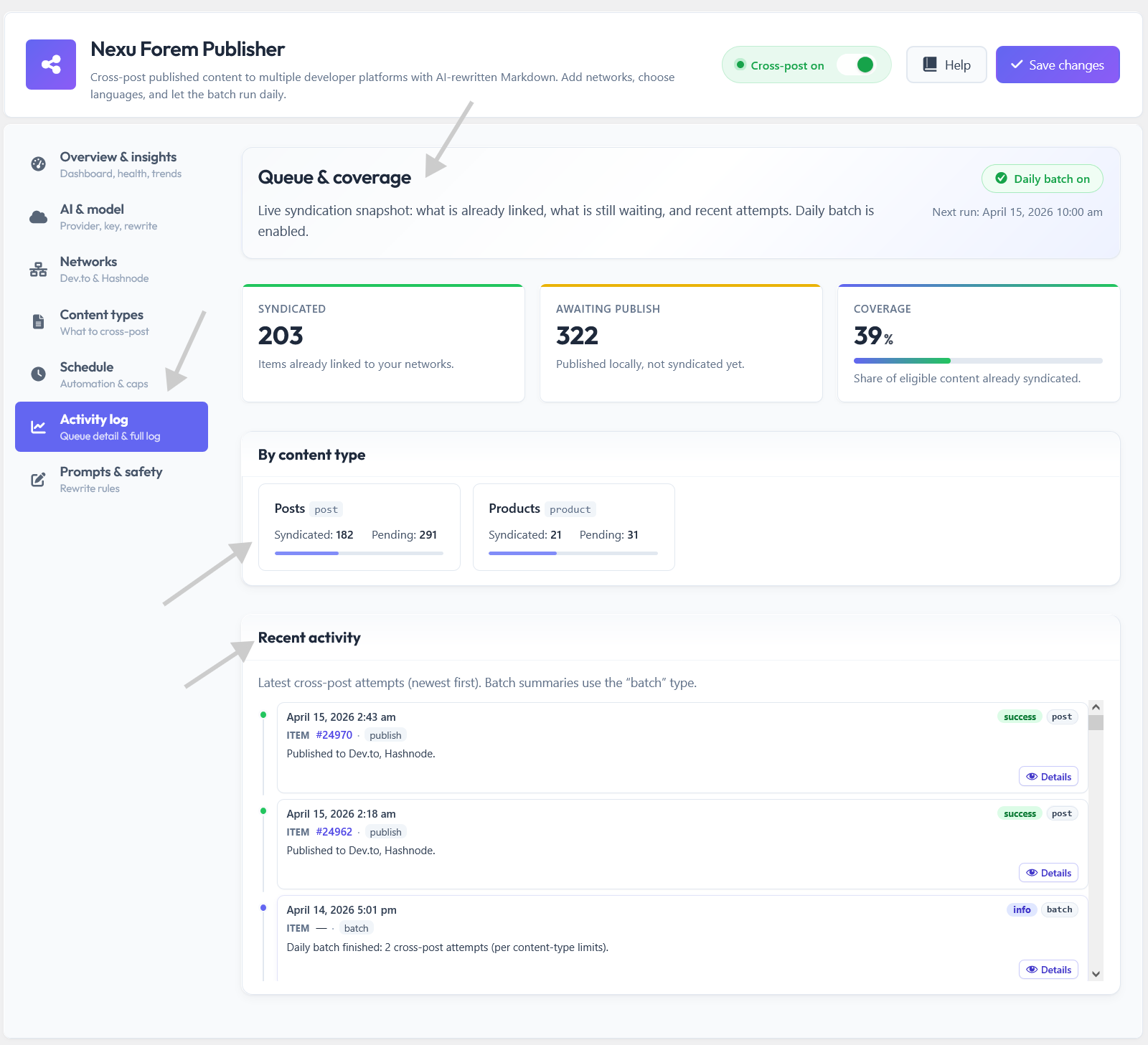This screenshot has width=1148, height=1045.
Task: Click the 'Recent activity' heading
Action: (309, 638)
